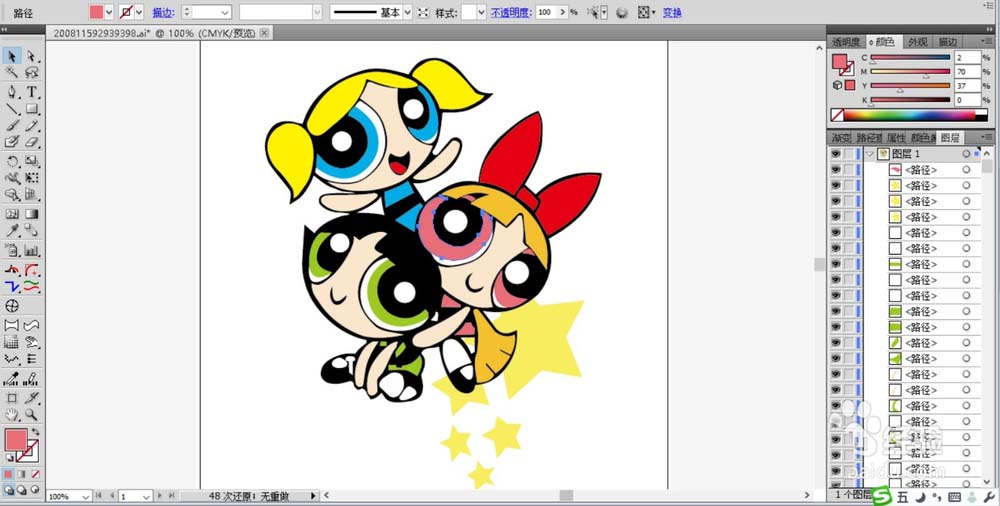Viewport: 1000px width, 506px height.
Task: Select the Rectangle tool
Action: click(31, 109)
